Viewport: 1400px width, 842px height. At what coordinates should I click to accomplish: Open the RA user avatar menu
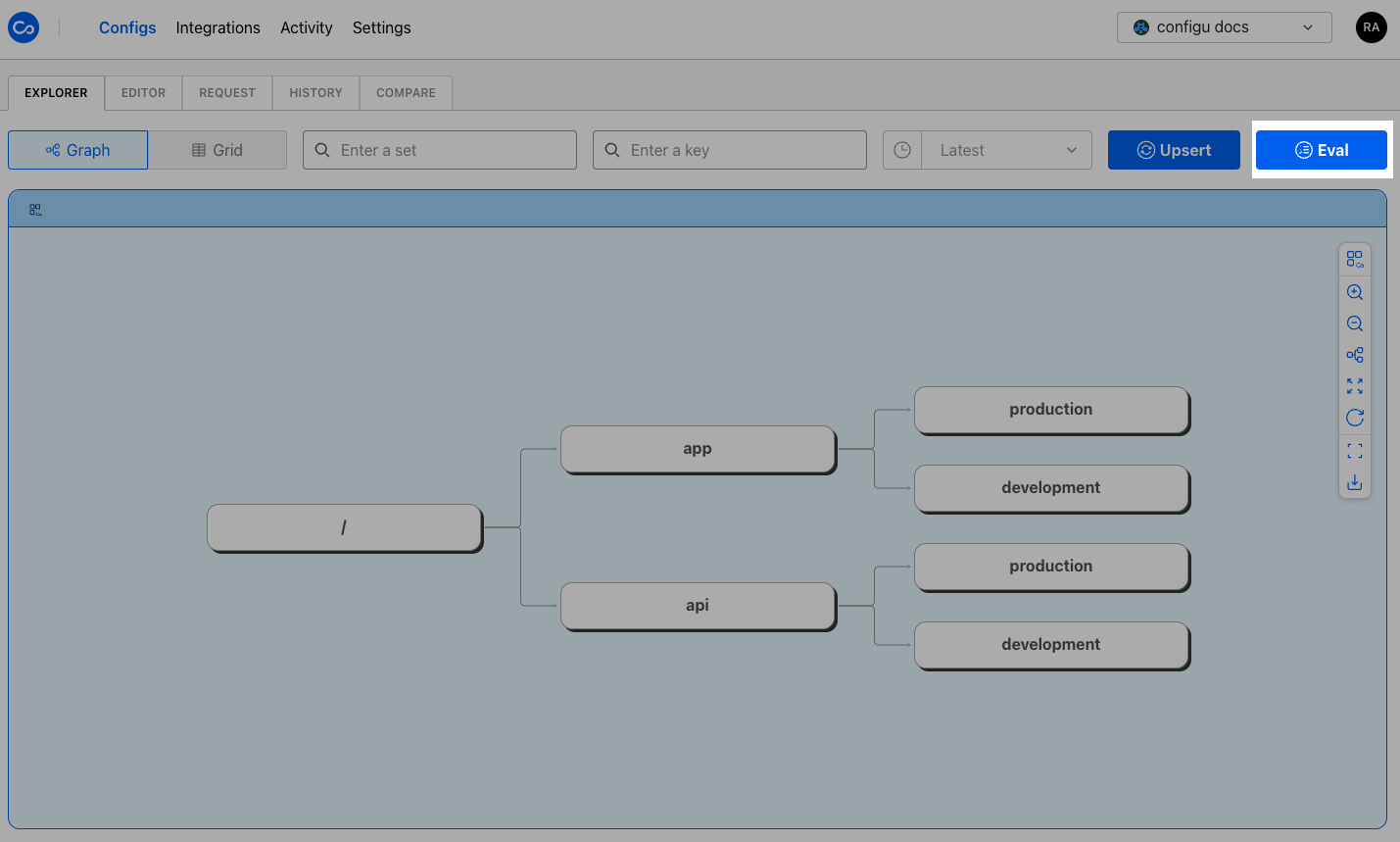coord(1372,27)
